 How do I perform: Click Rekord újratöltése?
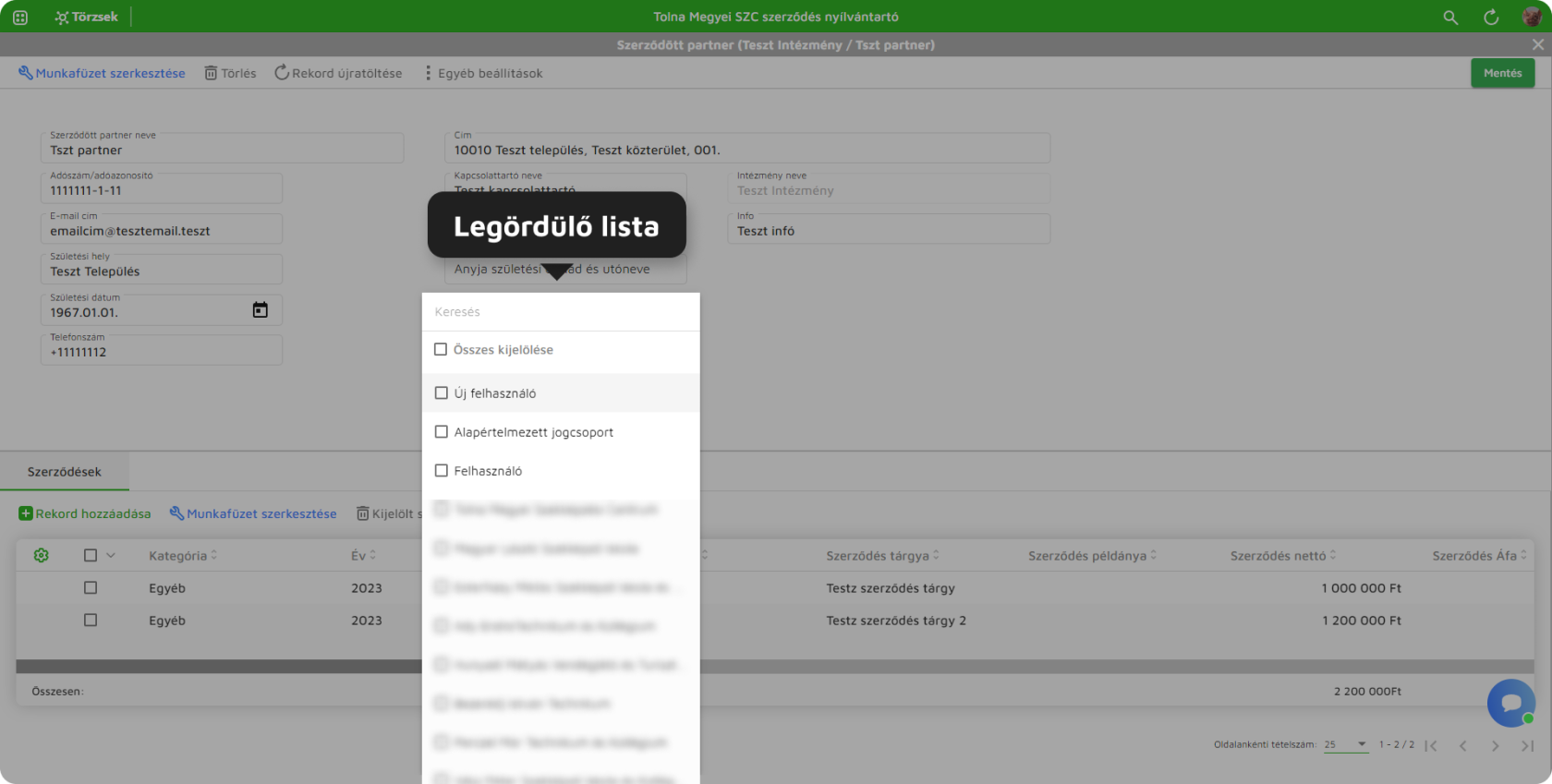tap(338, 73)
